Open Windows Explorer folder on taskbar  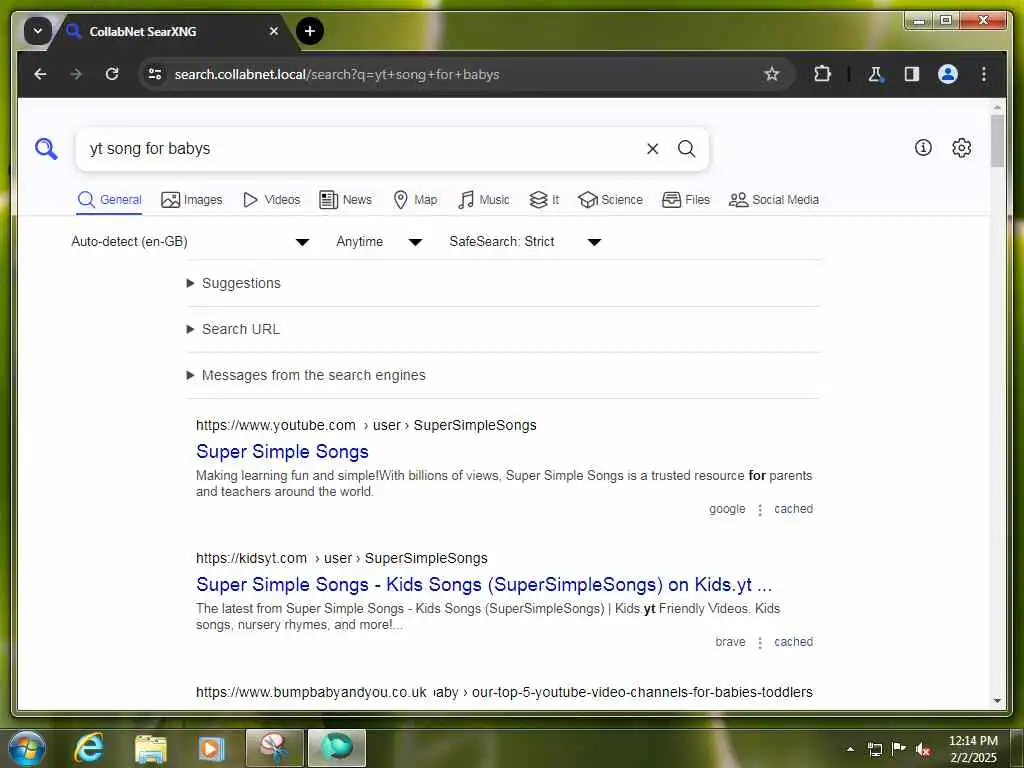150,748
